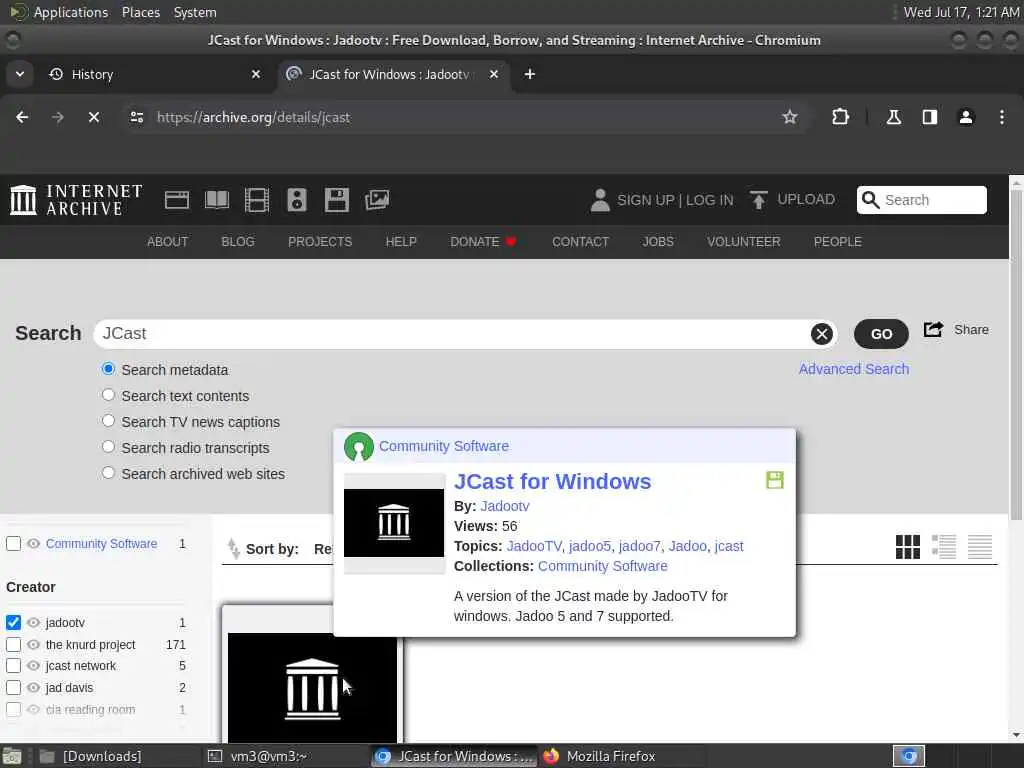Viewport: 1024px width, 768px height.
Task: Uncheck the jadootv creator filter
Action: (x=13, y=622)
